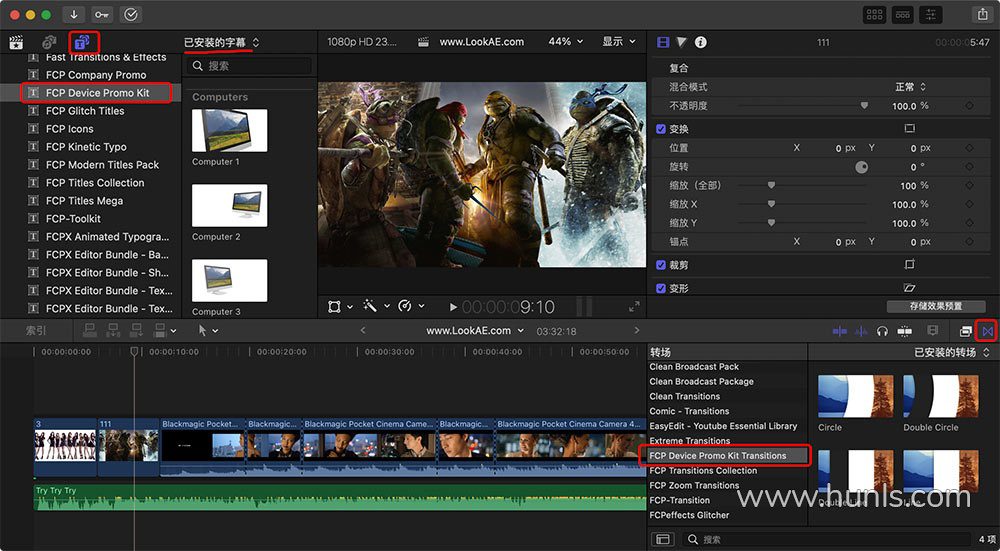Image resolution: width=1000 pixels, height=551 pixels.
Task: Open the 已安装的转场 transitions dropdown
Action: [x=952, y=352]
